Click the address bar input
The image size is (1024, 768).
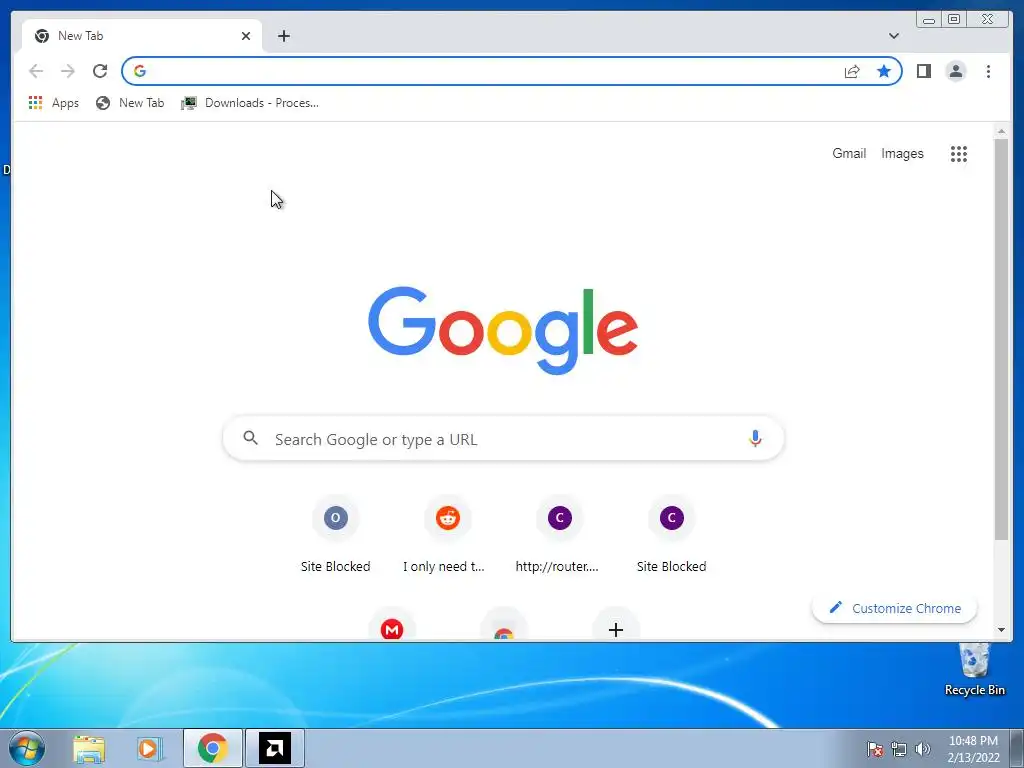pyautogui.click(x=493, y=71)
